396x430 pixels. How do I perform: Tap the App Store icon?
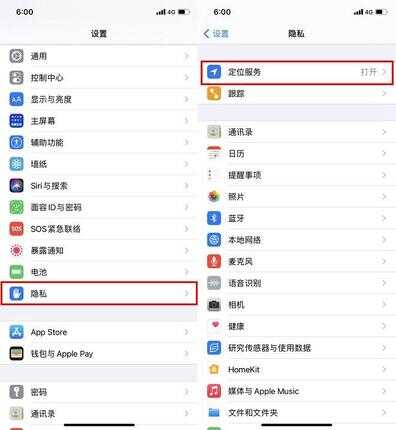(16, 332)
